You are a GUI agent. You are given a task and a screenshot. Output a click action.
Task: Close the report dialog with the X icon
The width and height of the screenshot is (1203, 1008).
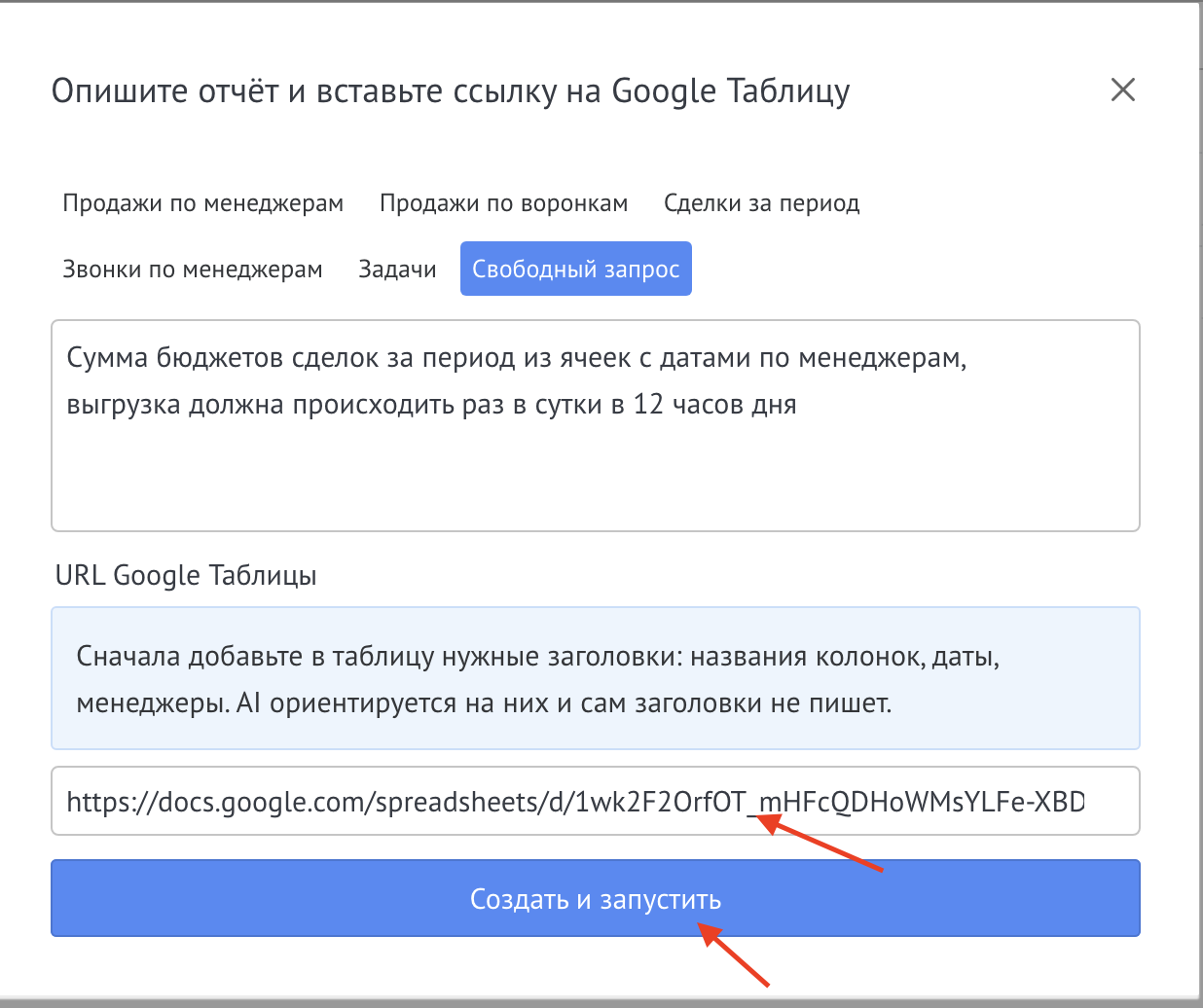coord(1123,90)
